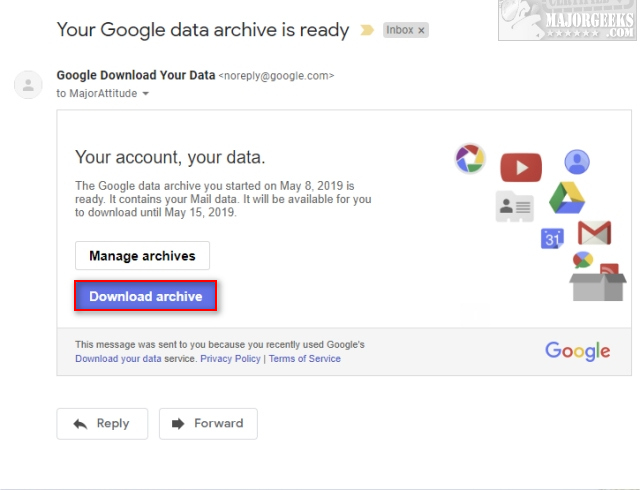Click the Google logo in footer
Viewport: 640px width, 490px height.
577,350
